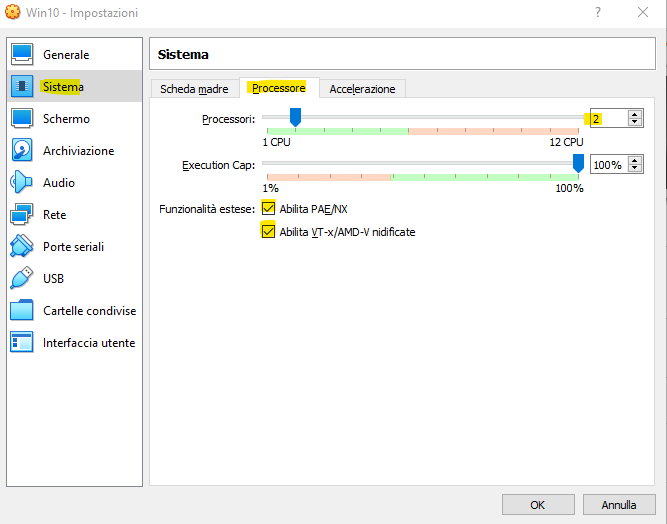The image size is (667, 524).
Task: Open Cartelle condivise label
Action: coord(90,310)
